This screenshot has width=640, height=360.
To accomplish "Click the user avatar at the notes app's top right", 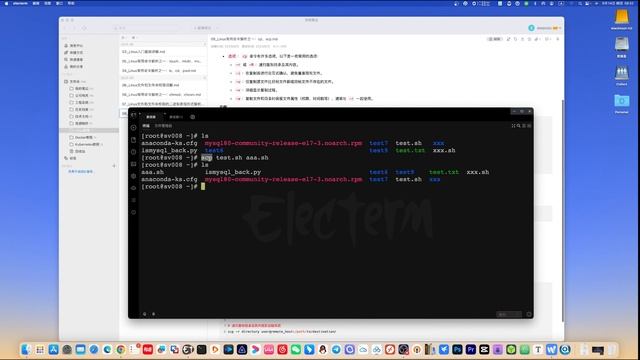I will tap(531, 28).
